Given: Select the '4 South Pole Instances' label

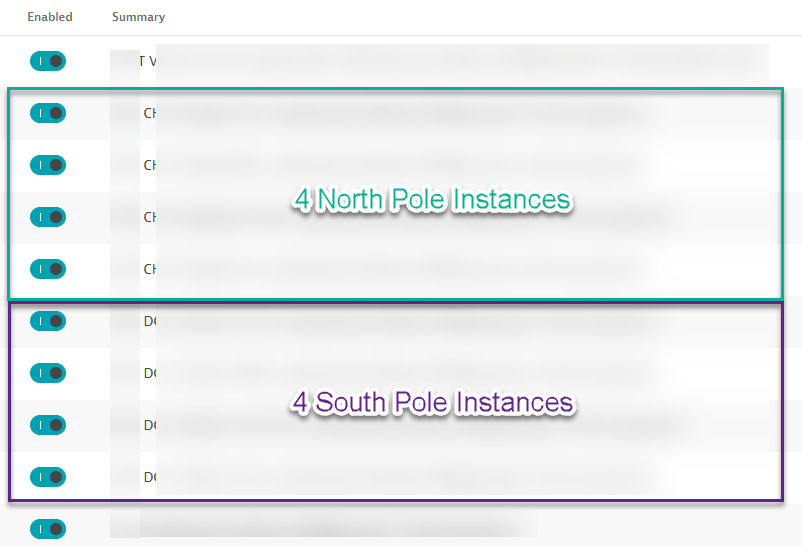Looking at the screenshot, I should [432, 402].
